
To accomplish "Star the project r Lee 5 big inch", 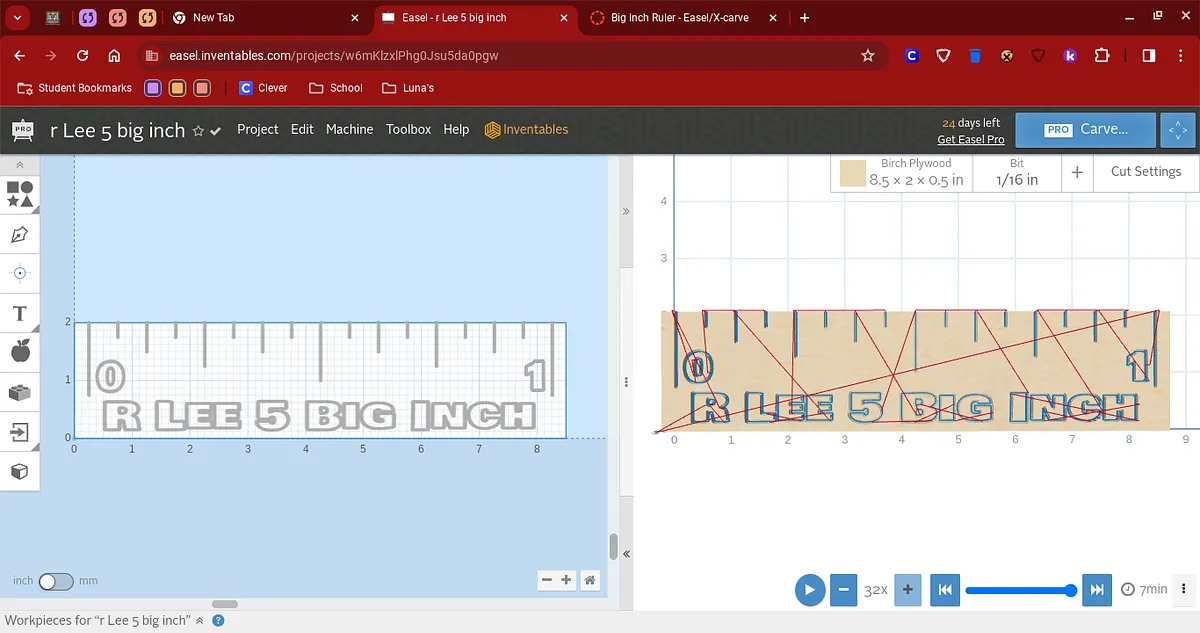I will click(198, 131).
